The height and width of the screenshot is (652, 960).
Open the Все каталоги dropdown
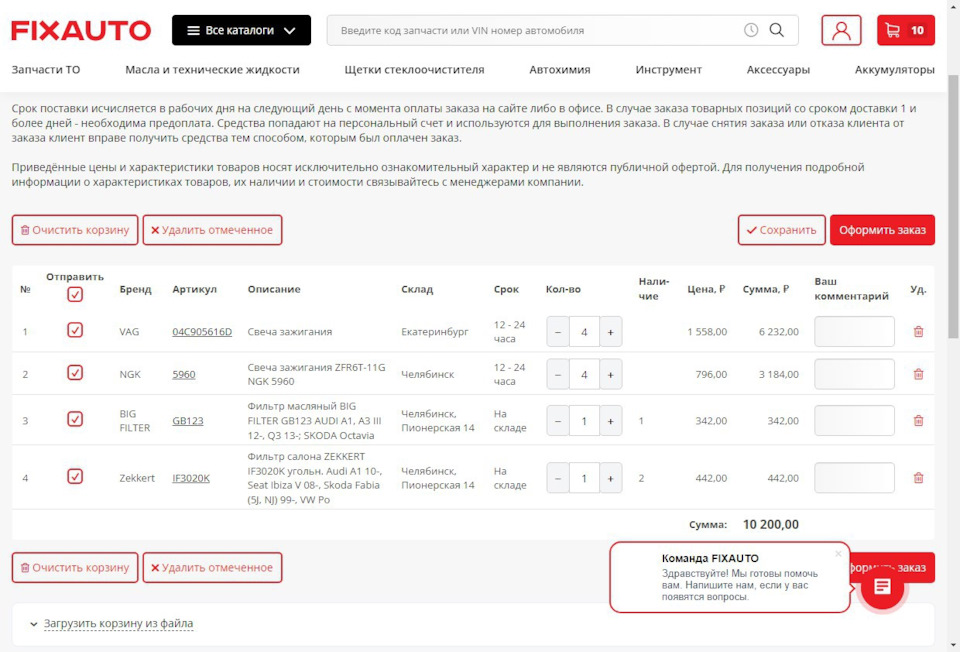coord(241,31)
